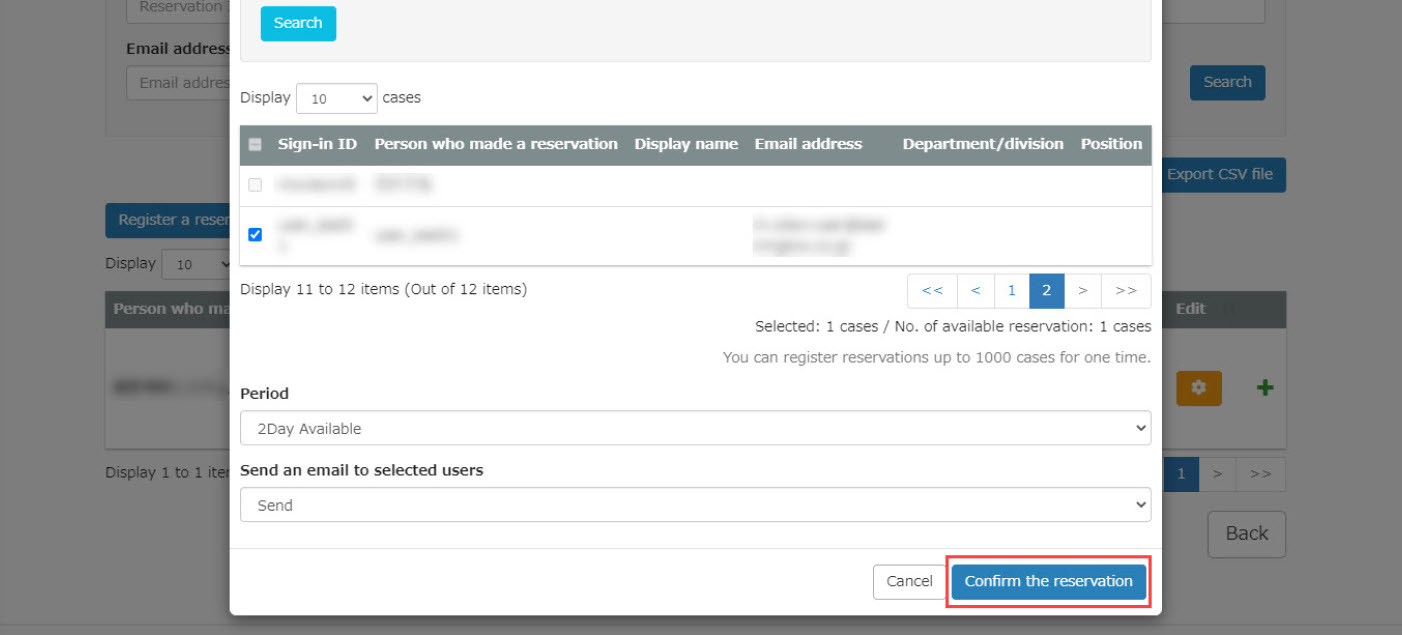The width and height of the screenshot is (1402, 635).
Task: Select page 2 in pagination
Action: pos(1046,291)
